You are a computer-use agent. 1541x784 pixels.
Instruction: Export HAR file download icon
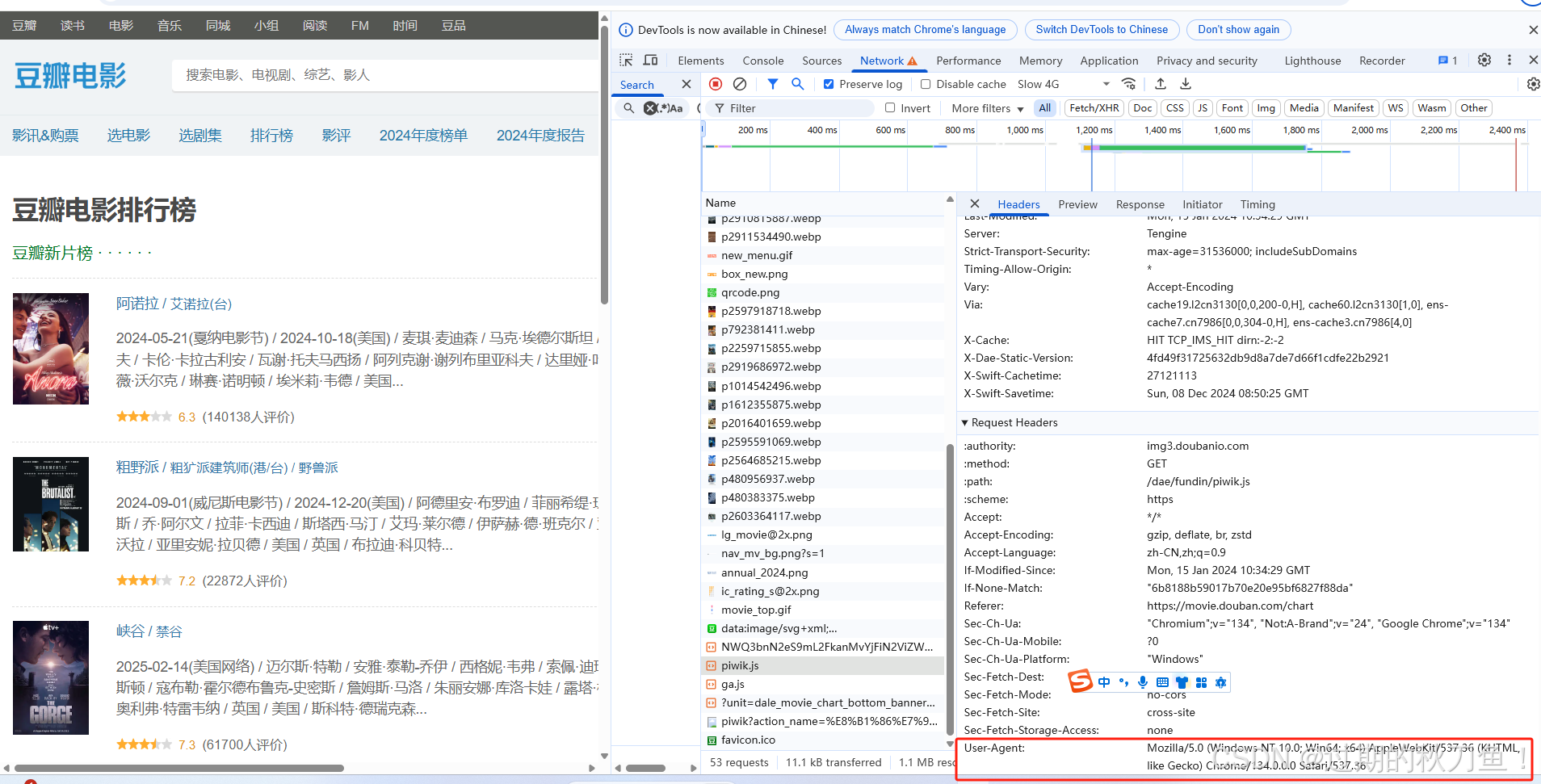tap(1186, 84)
